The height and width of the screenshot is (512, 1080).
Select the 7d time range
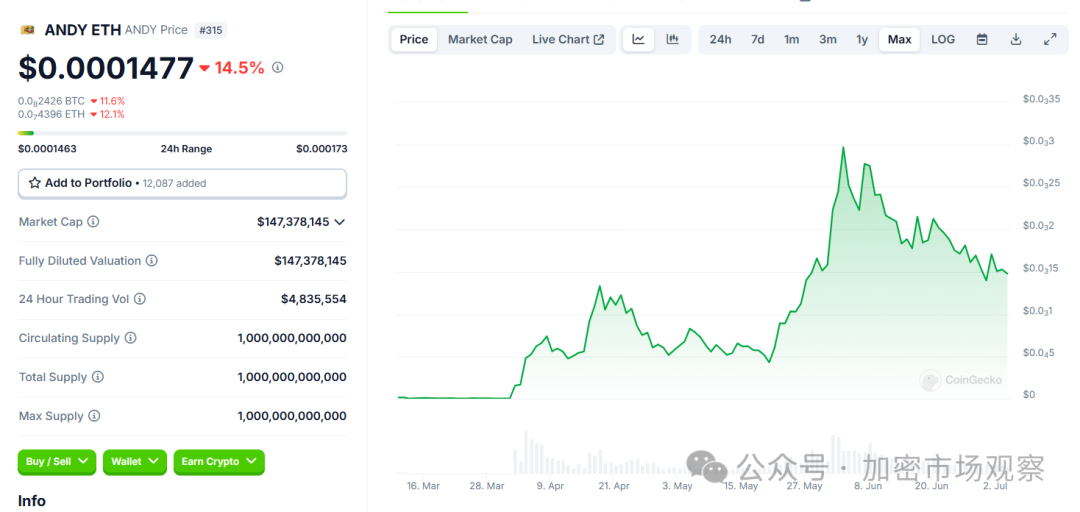click(758, 39)
